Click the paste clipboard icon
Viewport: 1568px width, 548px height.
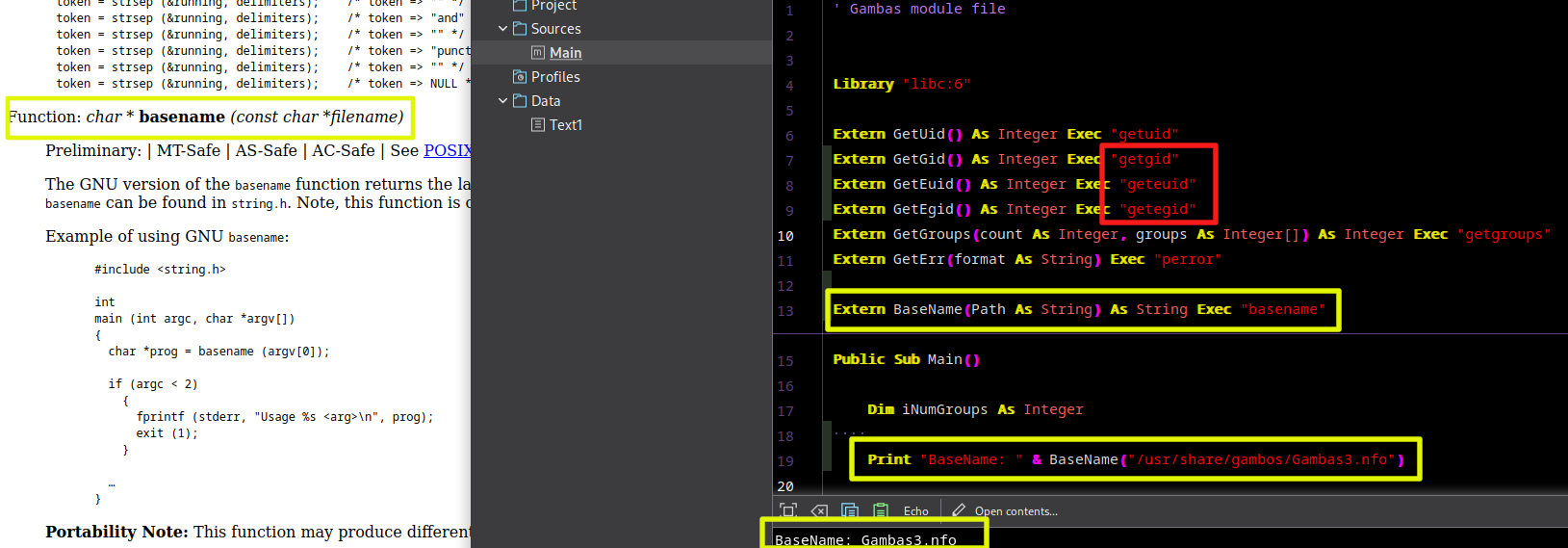point(880,510)
